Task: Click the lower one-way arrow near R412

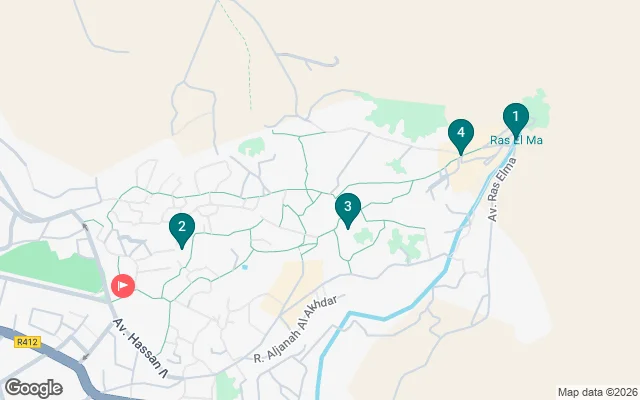Action: (x=85, y=357)
